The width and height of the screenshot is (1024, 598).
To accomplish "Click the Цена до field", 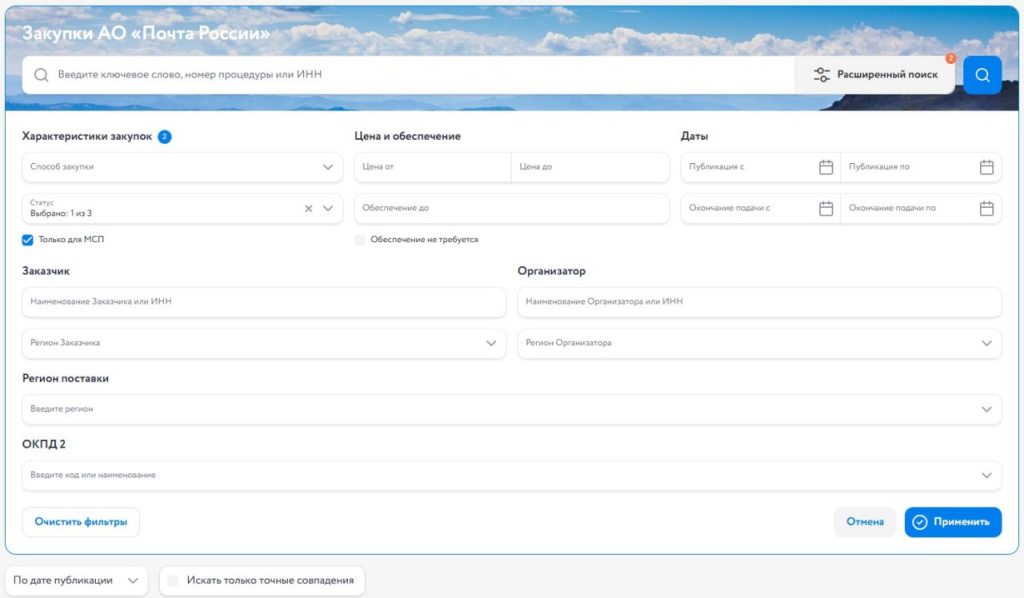I will pyautogui.click(x=590, y=167).
